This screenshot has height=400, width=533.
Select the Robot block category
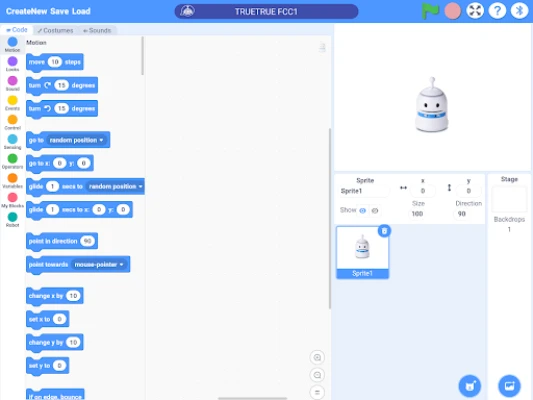point(13,220)
